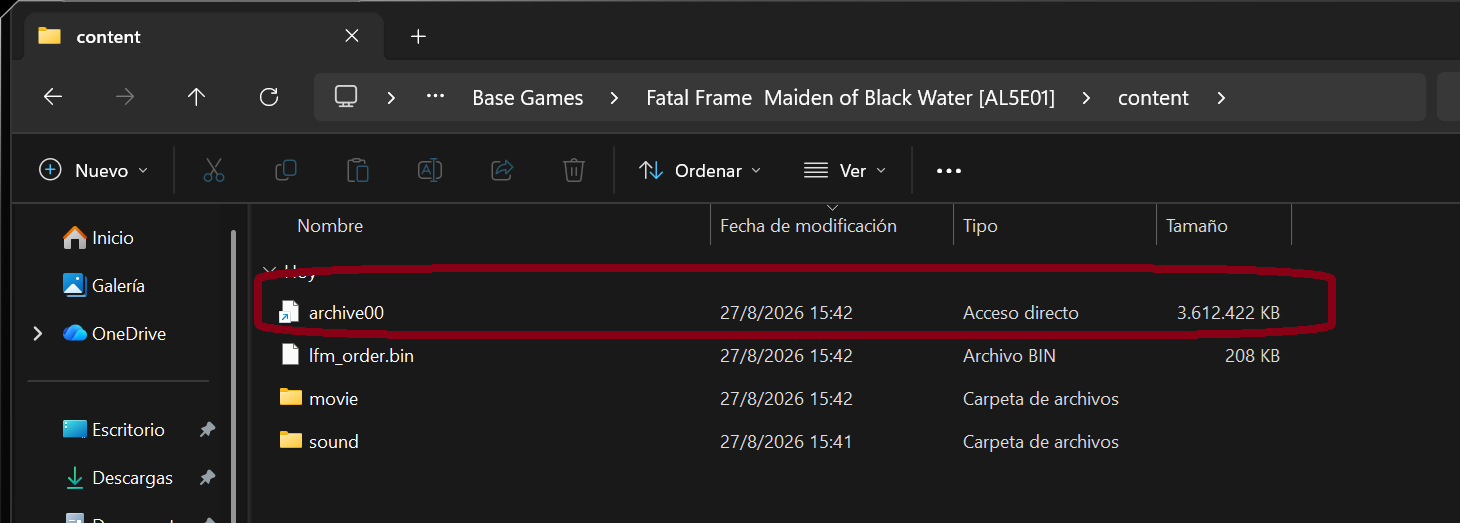The width and height of the screenshot is (1460, 523).
Task: Show hidden path with ellipsis in breadcrumb
Action: point(435,97)
